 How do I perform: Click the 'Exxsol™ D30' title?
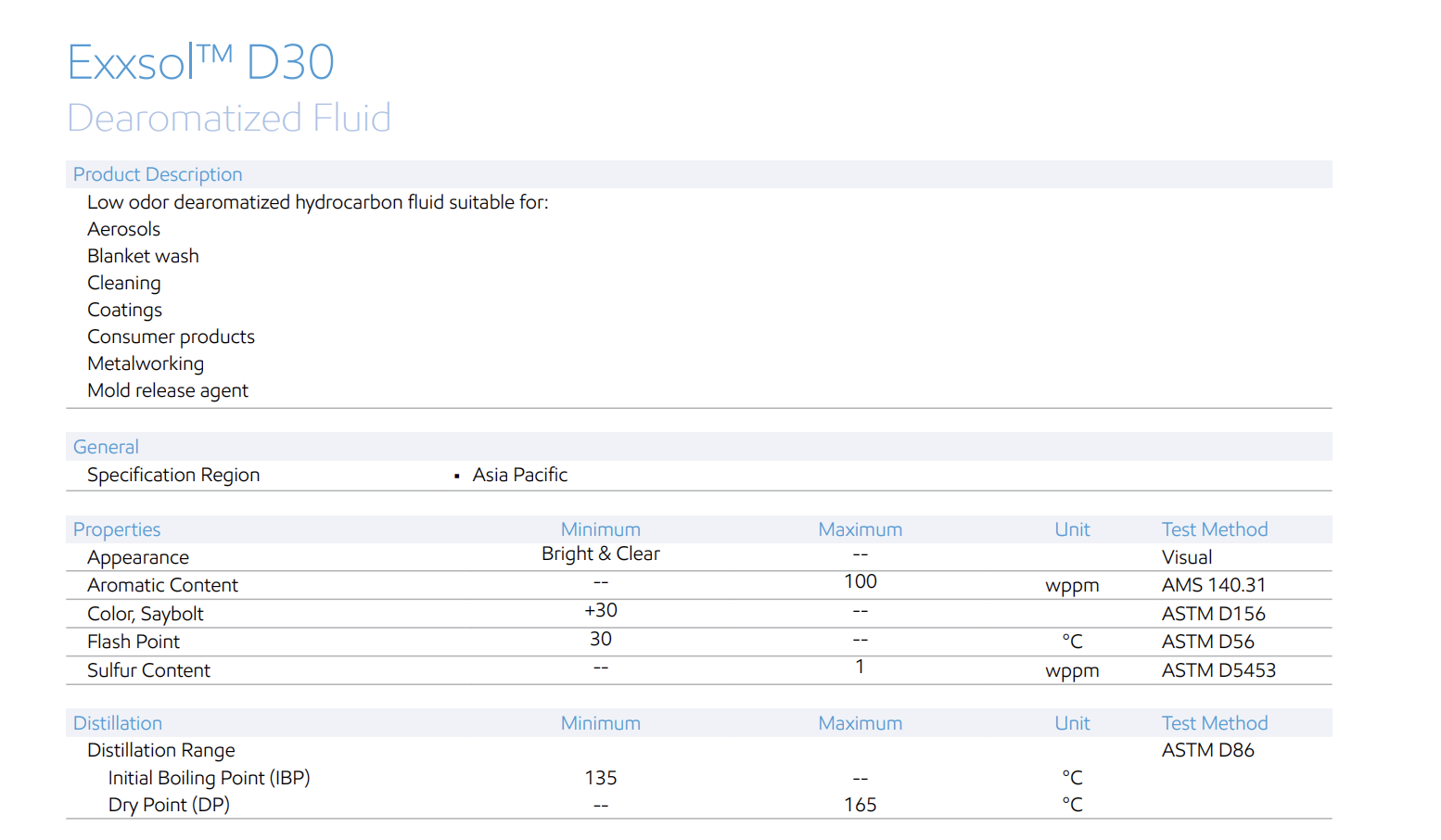point(200,62)
